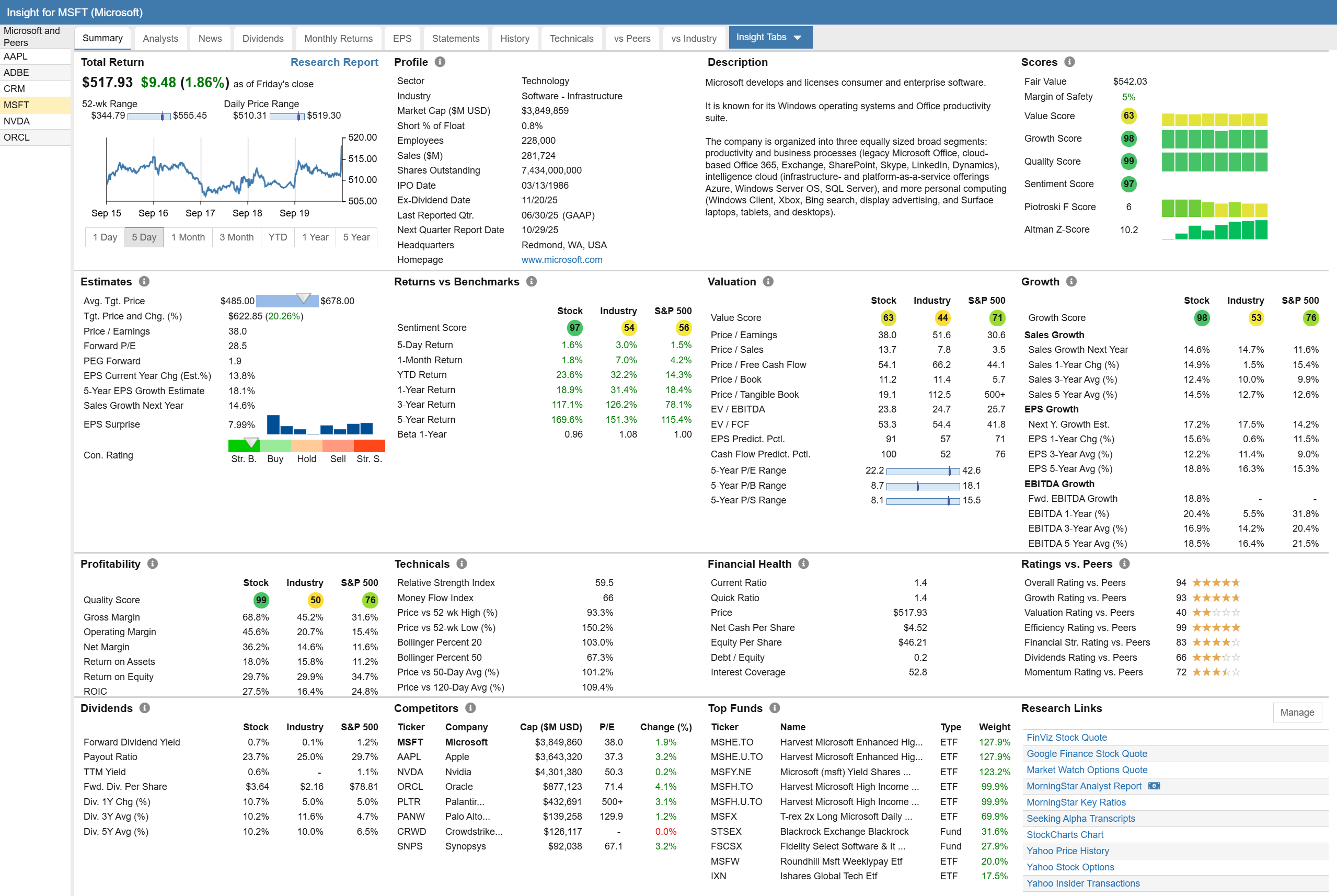The image size is (1337, 896).
Task: Click the info icon beside Returns vs Benchmarks
Action: coord(532,281)
